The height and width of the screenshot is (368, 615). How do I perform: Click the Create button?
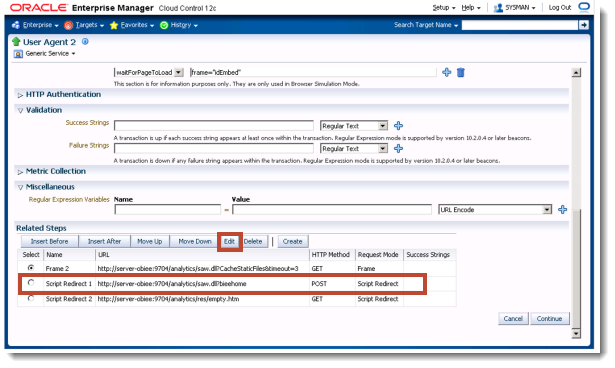[293, 242]
